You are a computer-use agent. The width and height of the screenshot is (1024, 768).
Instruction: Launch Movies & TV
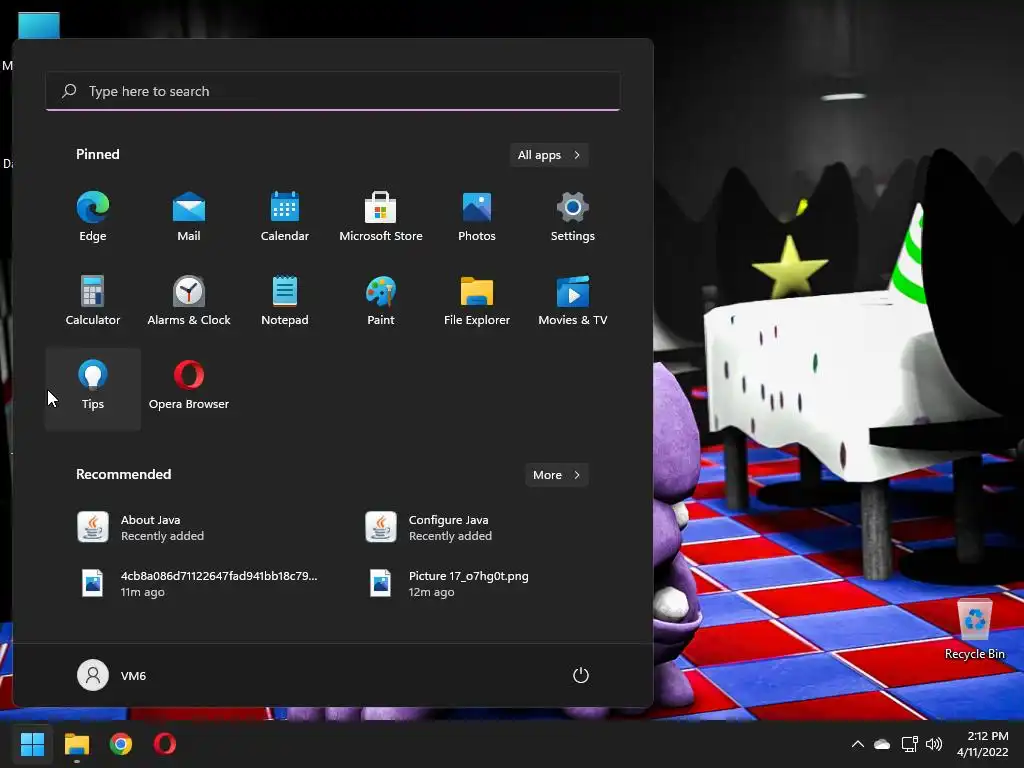click(573, 300)
